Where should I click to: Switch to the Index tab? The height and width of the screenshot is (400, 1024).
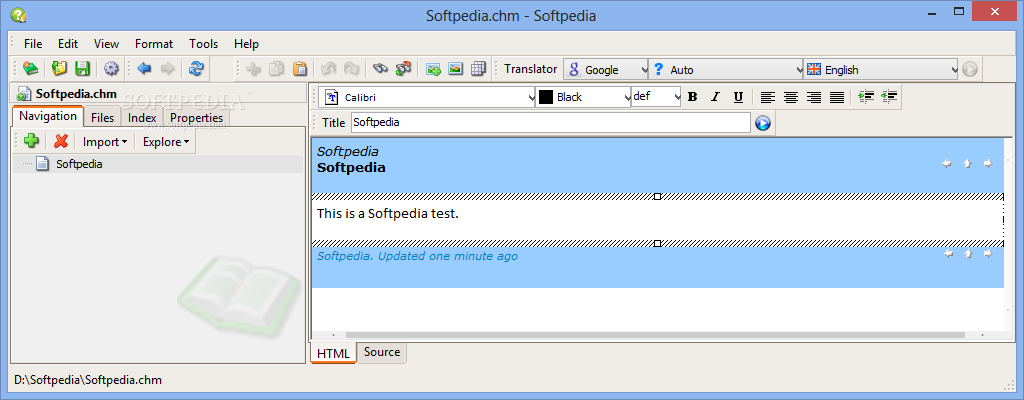click(x=142, y=118)
